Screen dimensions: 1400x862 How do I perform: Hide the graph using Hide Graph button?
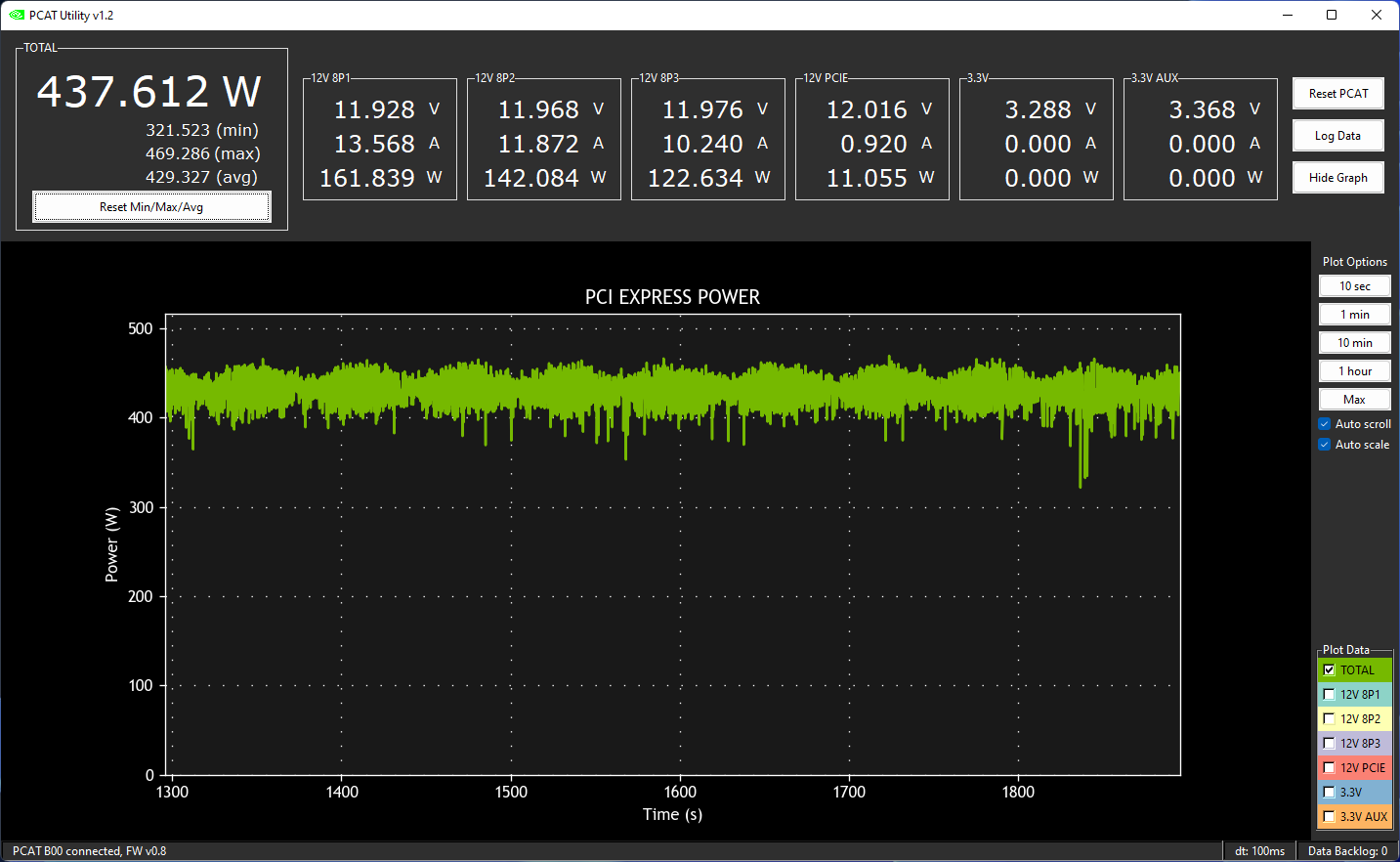(x=1337, y=178)
